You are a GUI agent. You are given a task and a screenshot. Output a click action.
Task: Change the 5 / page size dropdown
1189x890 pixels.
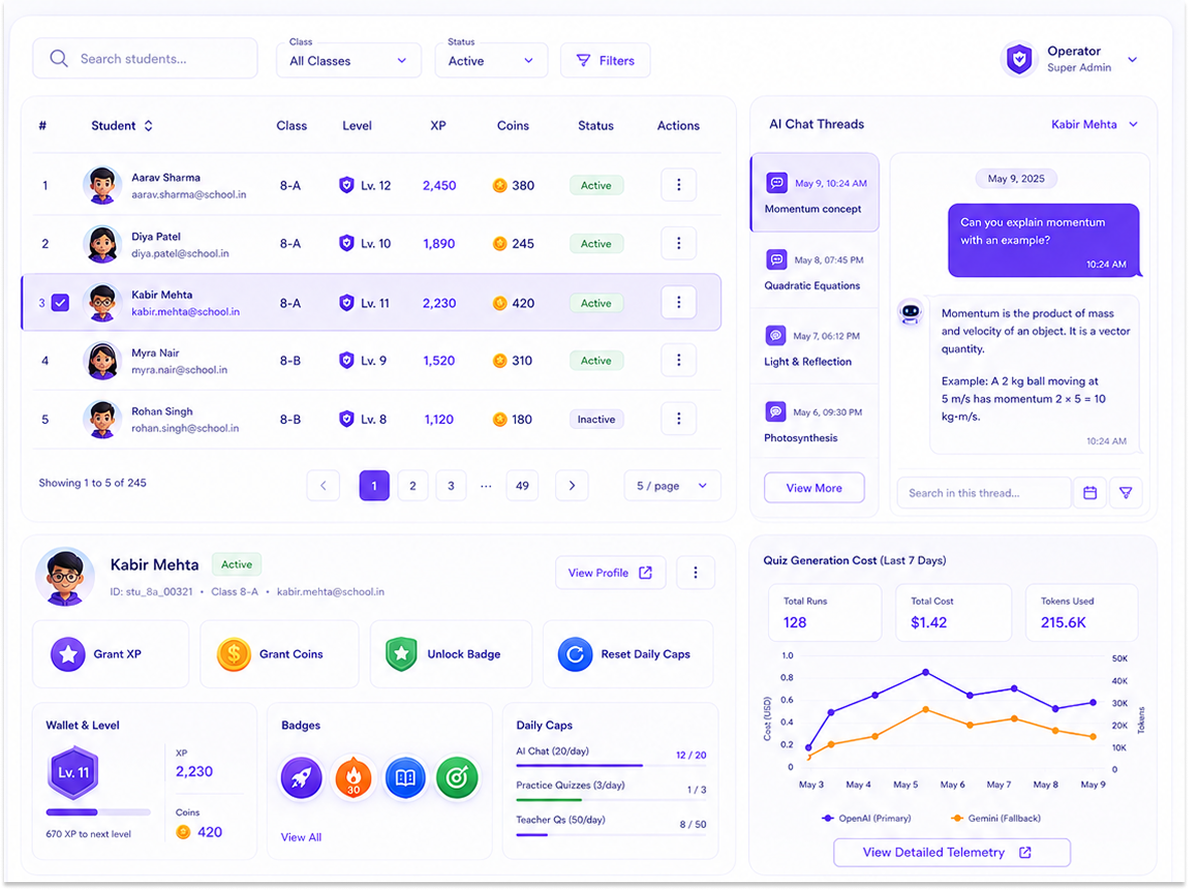pos(672,486)
